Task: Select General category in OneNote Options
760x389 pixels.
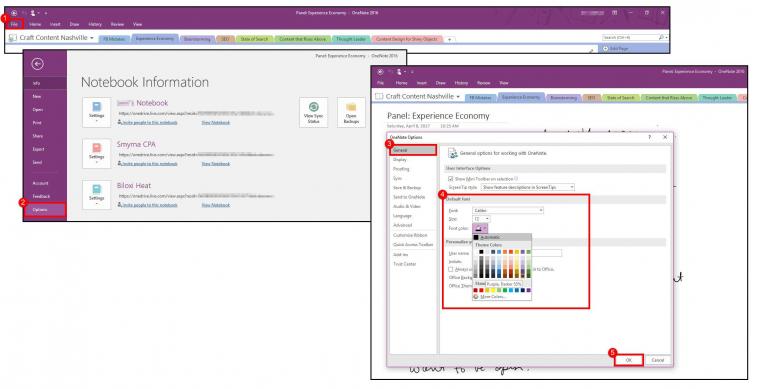Action: [x=413, y=150]
